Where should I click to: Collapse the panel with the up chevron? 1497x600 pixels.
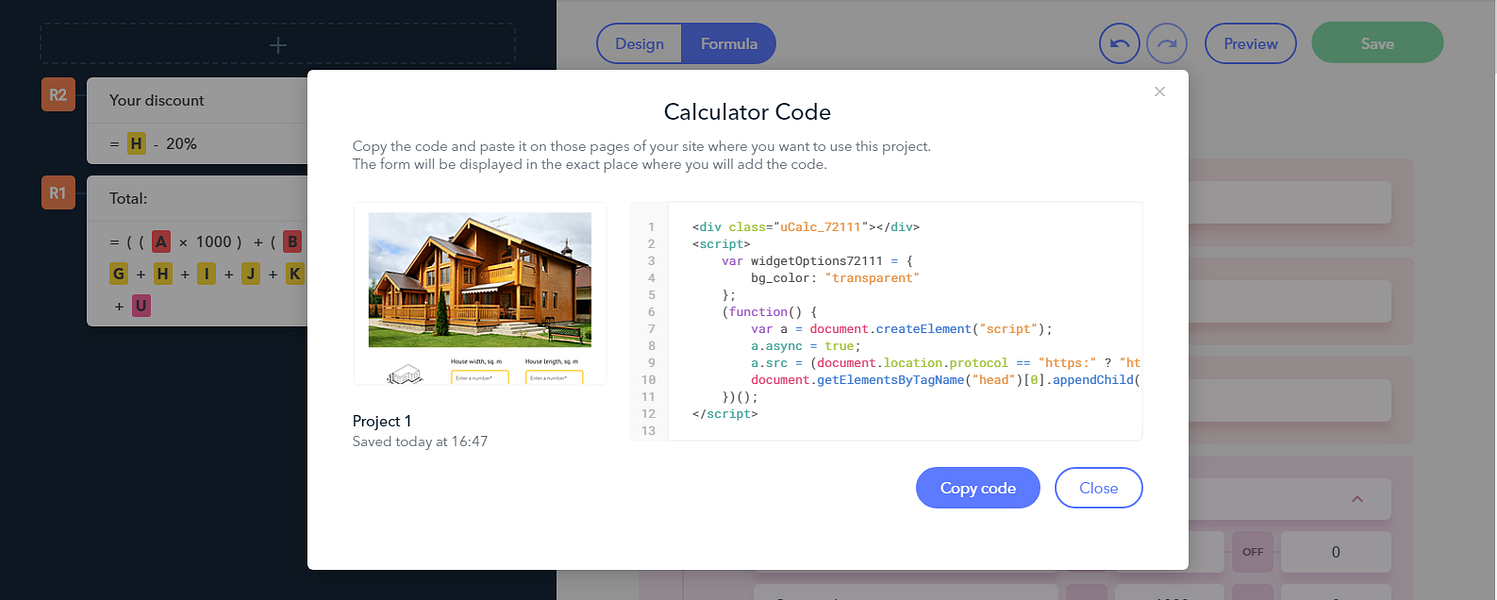[x=1357, y=498]
